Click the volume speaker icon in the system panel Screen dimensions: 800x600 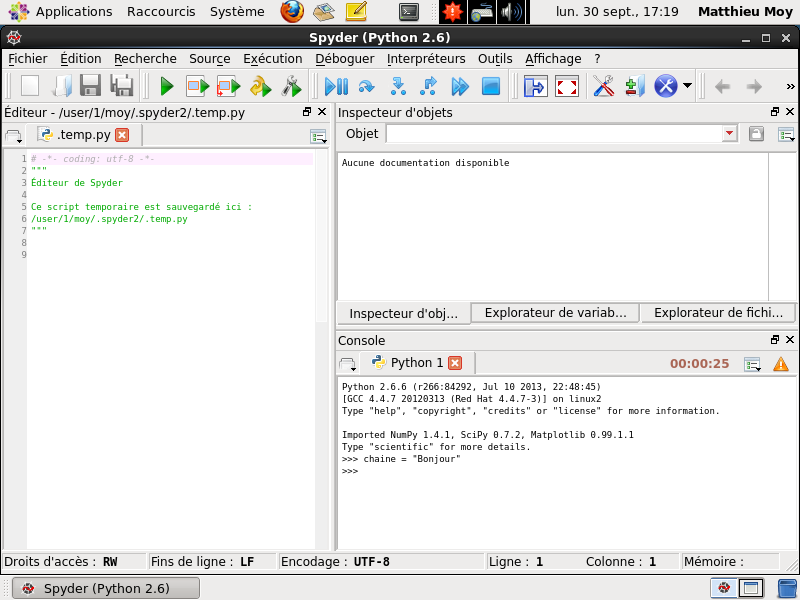pyautogui.click(x=512, y=12)
